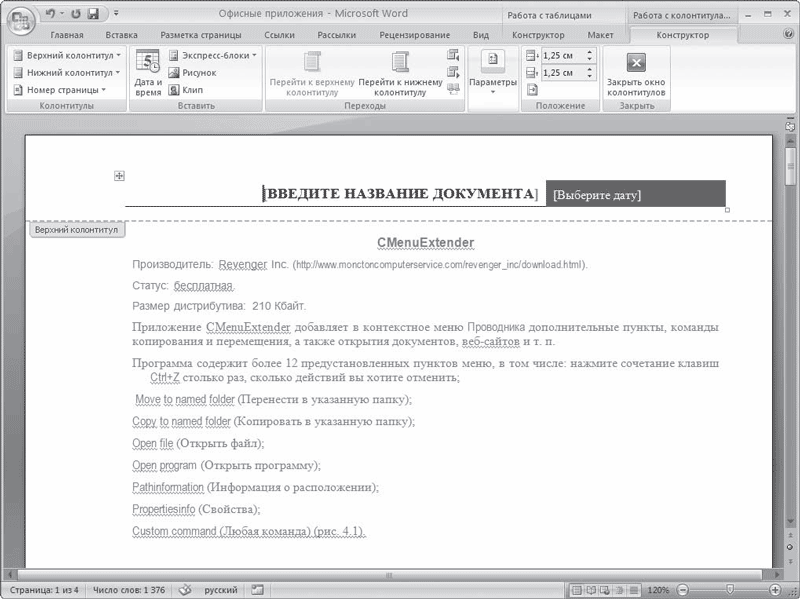Viewport: 800px width, 599px height.
Task: Insert a Рисунок into header
Action: coord(193,72)
